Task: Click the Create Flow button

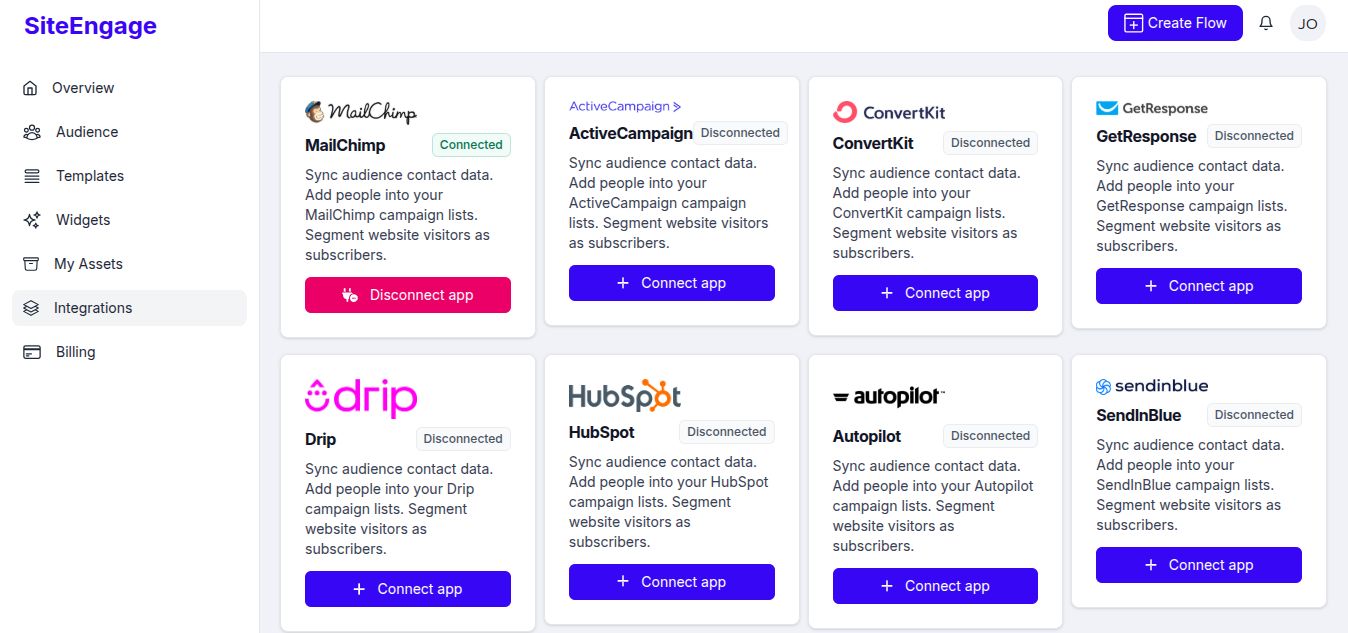Action: coord(1175,23)
